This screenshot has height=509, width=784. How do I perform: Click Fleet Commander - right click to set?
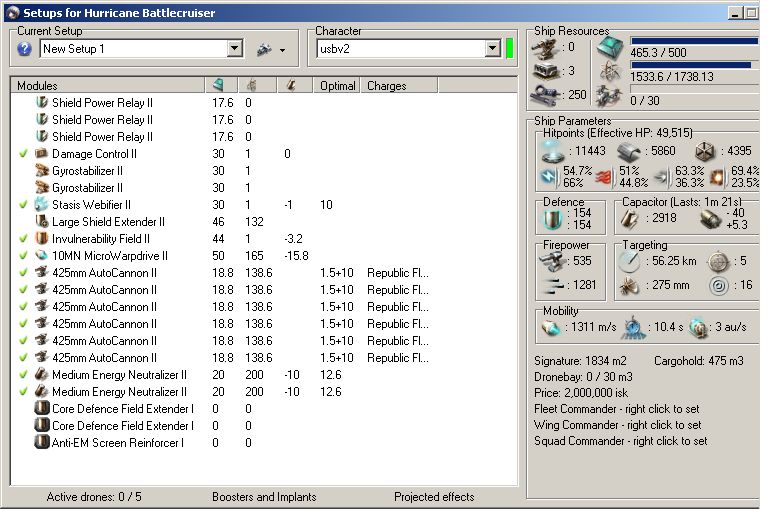click(616, 409)
